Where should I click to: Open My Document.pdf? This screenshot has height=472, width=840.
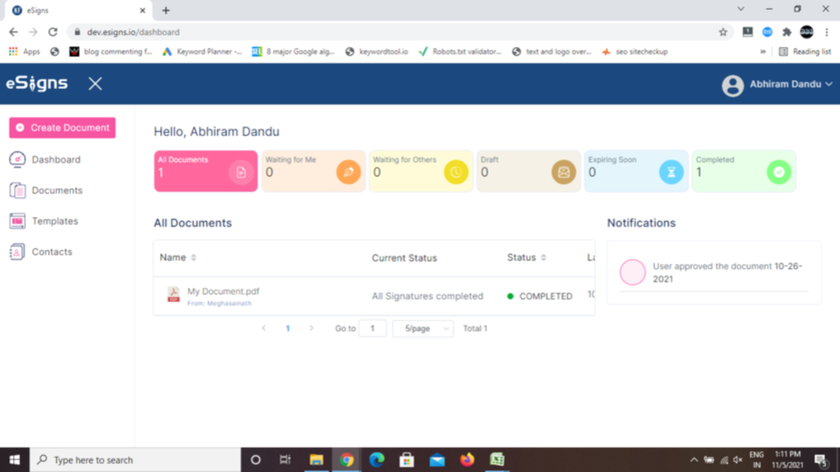[x=223, y=291]
